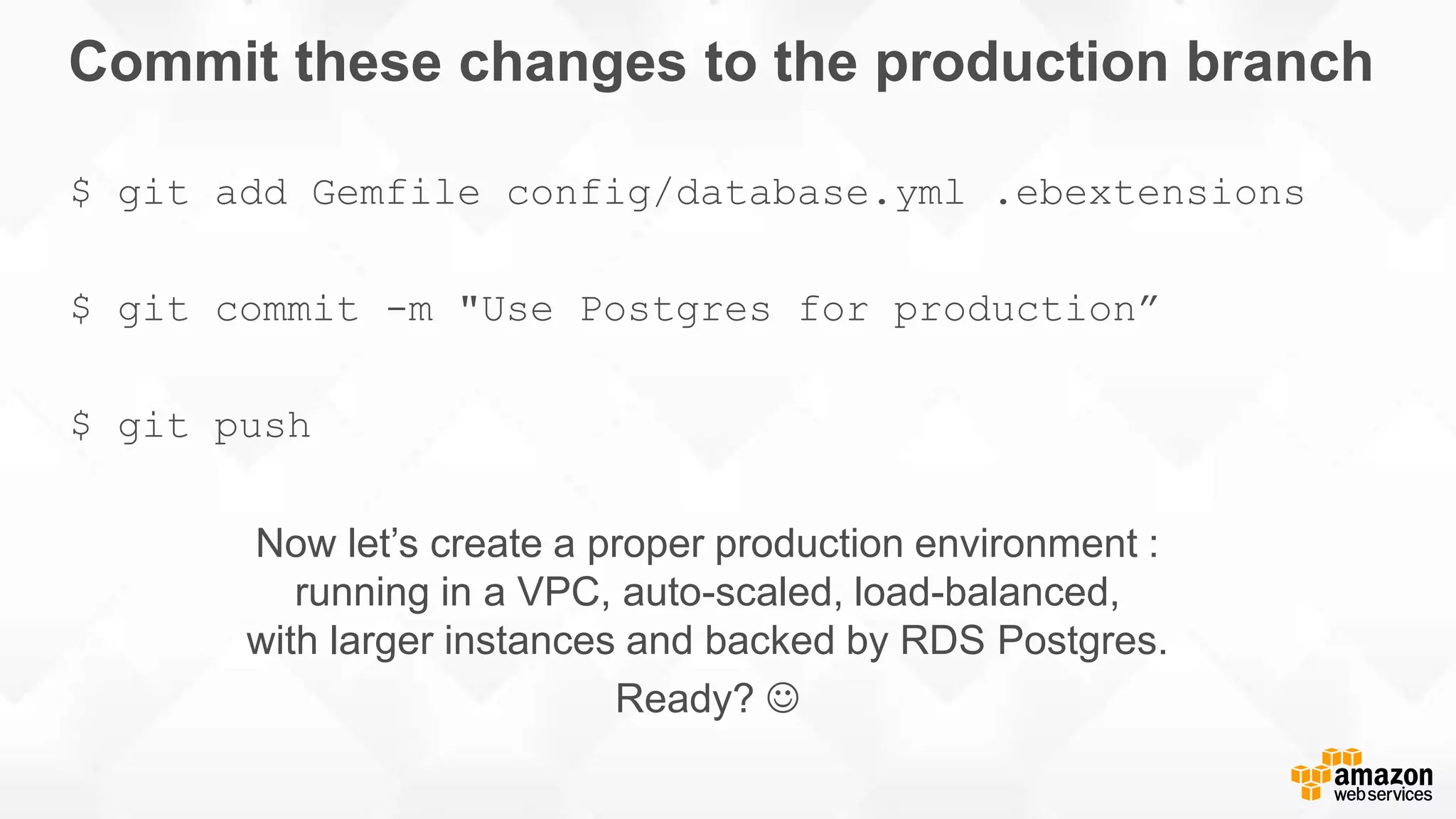This screenshot has height=819, width=1456.
Task: Click the Amazon Web Services logo
Action: (1362, 775)
